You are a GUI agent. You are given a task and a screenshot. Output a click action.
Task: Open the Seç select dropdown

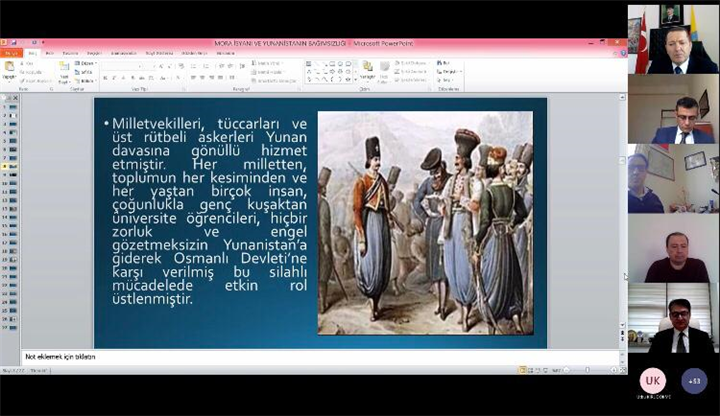coord(444,80)
